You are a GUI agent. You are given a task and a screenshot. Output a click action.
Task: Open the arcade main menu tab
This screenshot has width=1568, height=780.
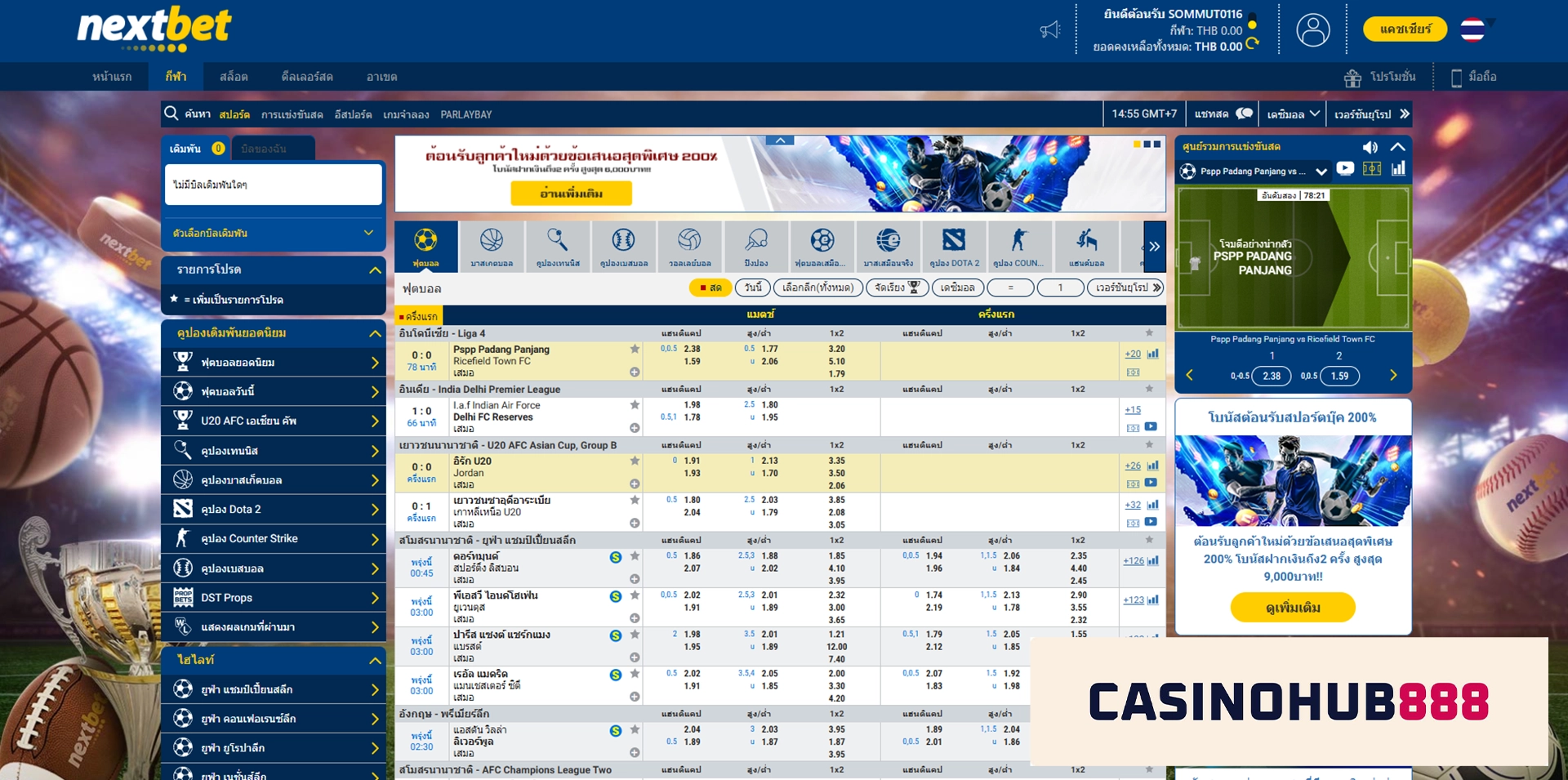click(381, 77)
